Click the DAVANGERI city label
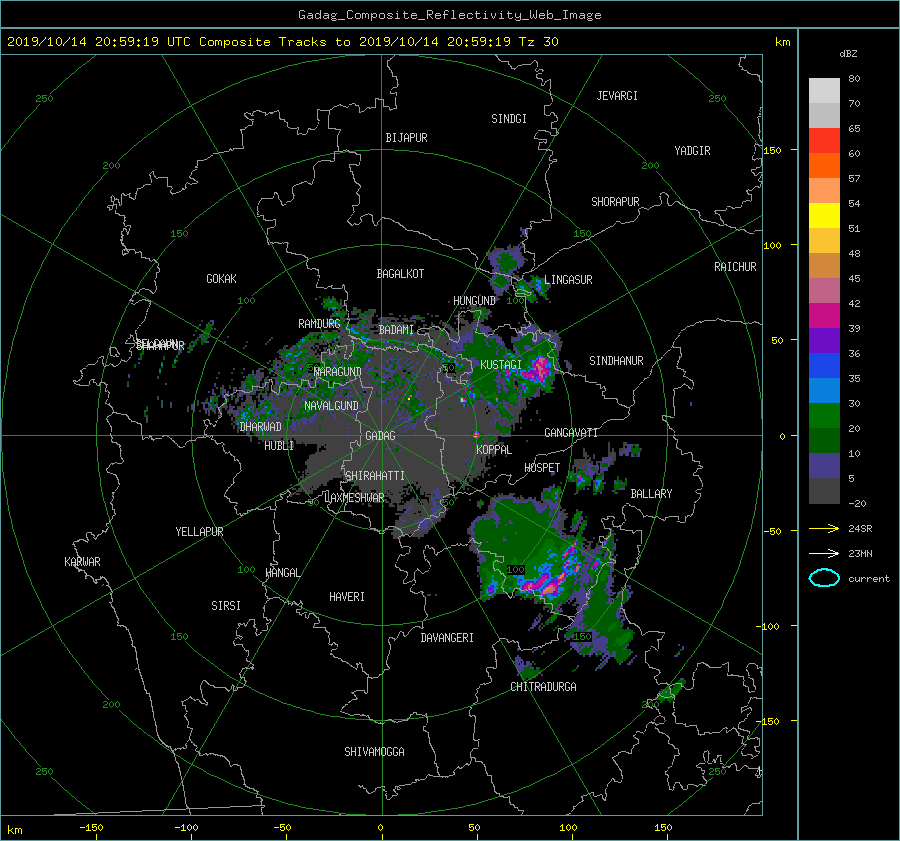 (447, 638)
